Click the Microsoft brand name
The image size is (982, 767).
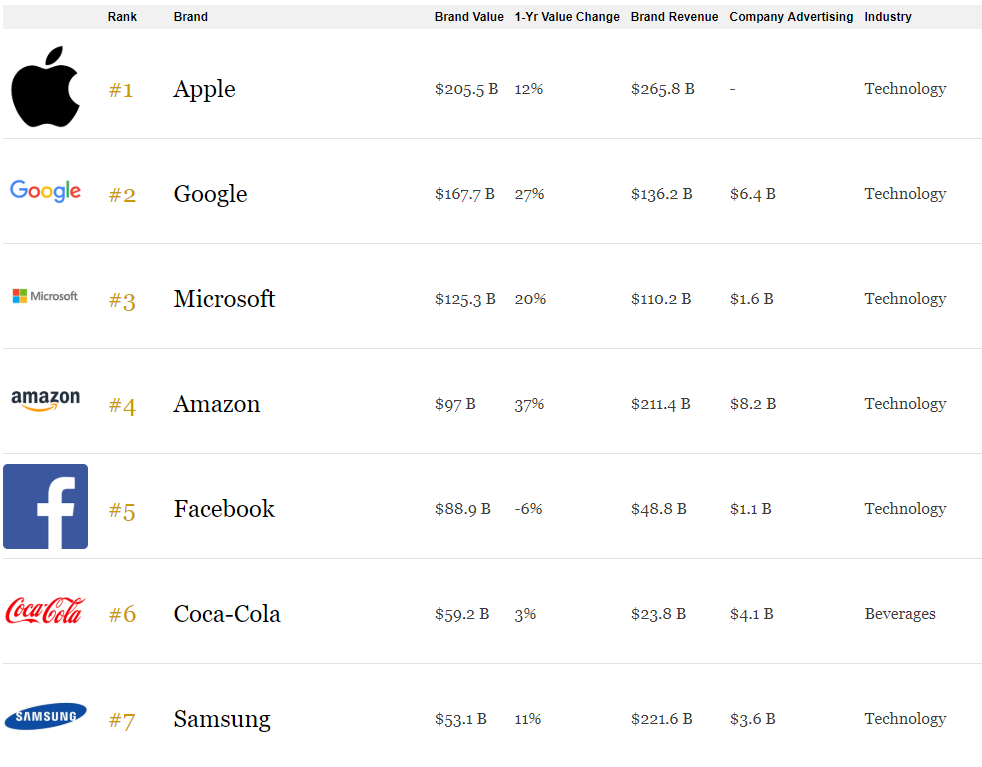(x=224, y=299)
